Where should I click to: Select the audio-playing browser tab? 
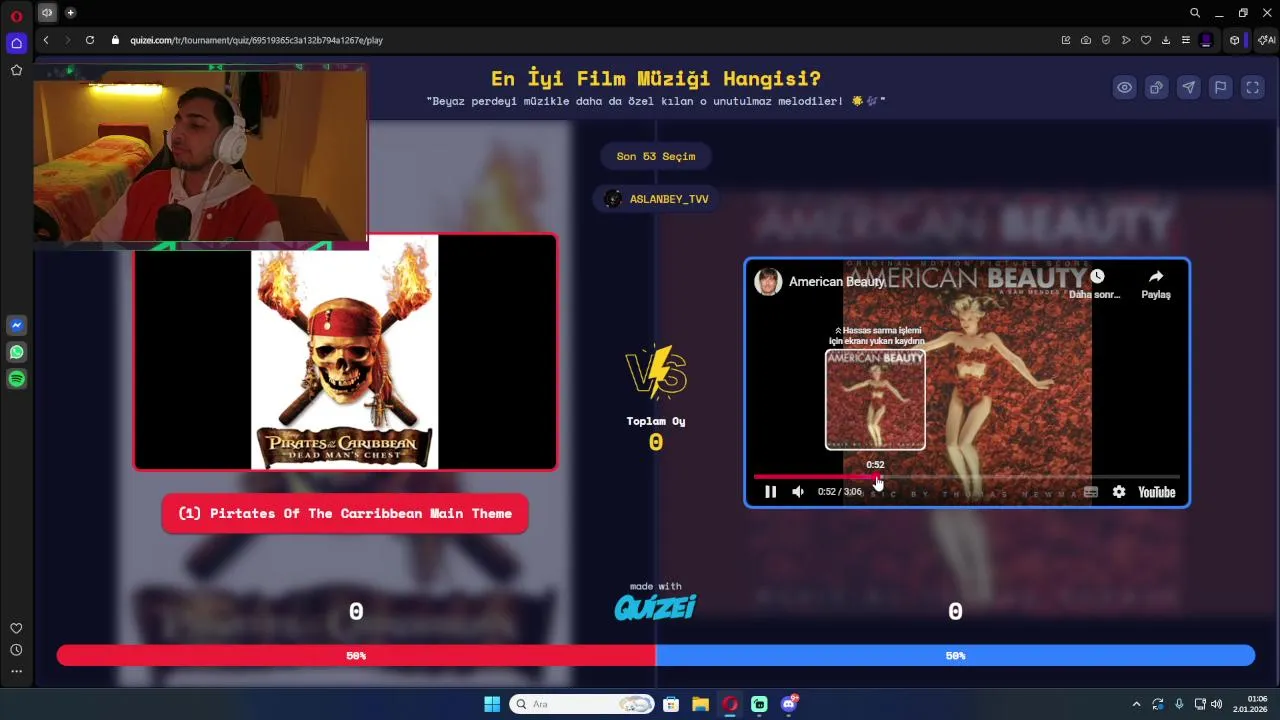47,13
